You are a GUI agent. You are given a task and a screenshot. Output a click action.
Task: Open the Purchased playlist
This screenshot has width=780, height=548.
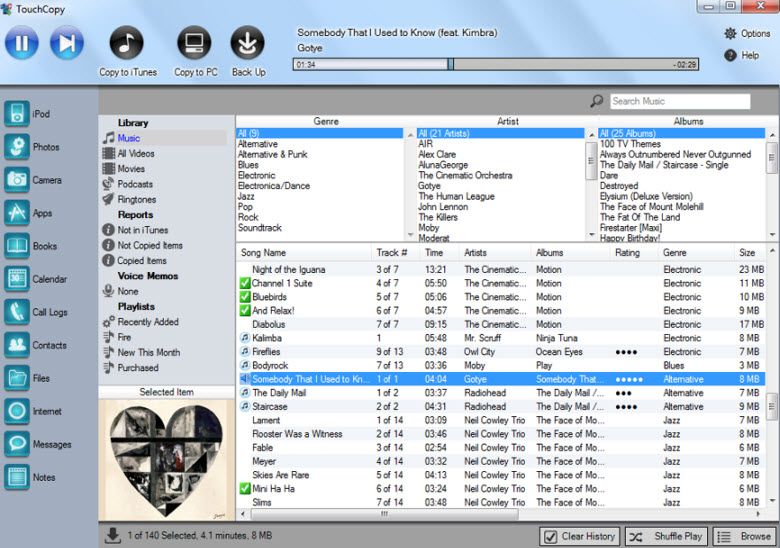pos(138,368)
